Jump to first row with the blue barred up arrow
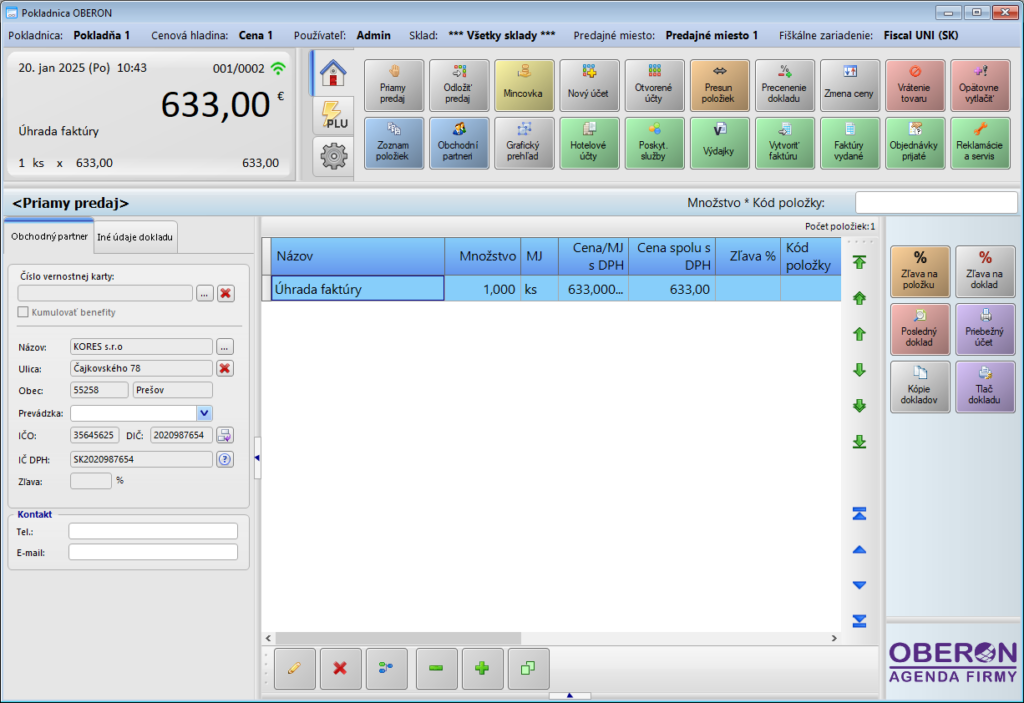The height and width of the screenshot is (703, 1024). click(x=859, y=514)
